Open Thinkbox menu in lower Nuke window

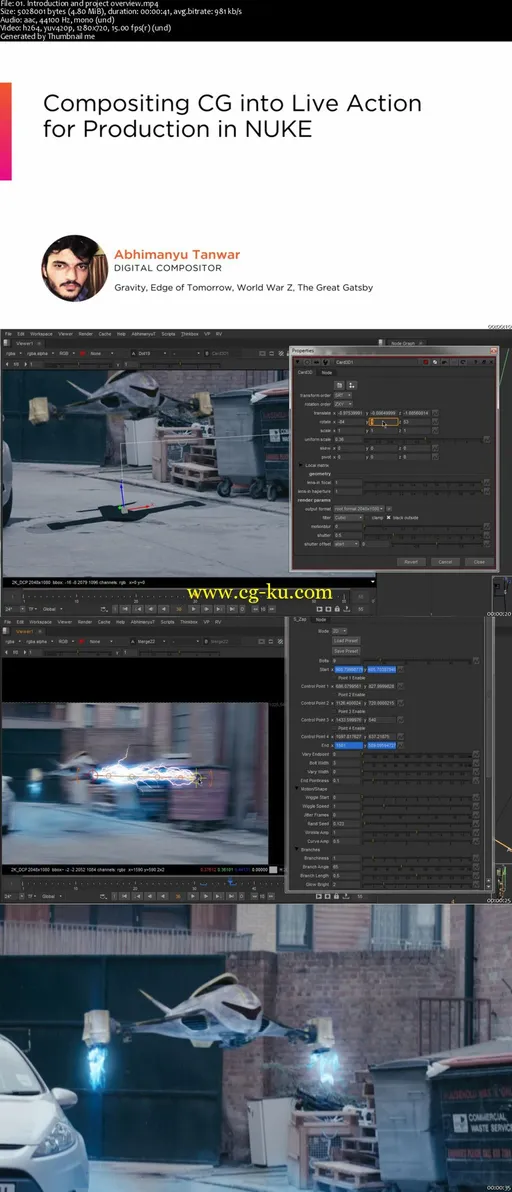(x=189, y=621)
